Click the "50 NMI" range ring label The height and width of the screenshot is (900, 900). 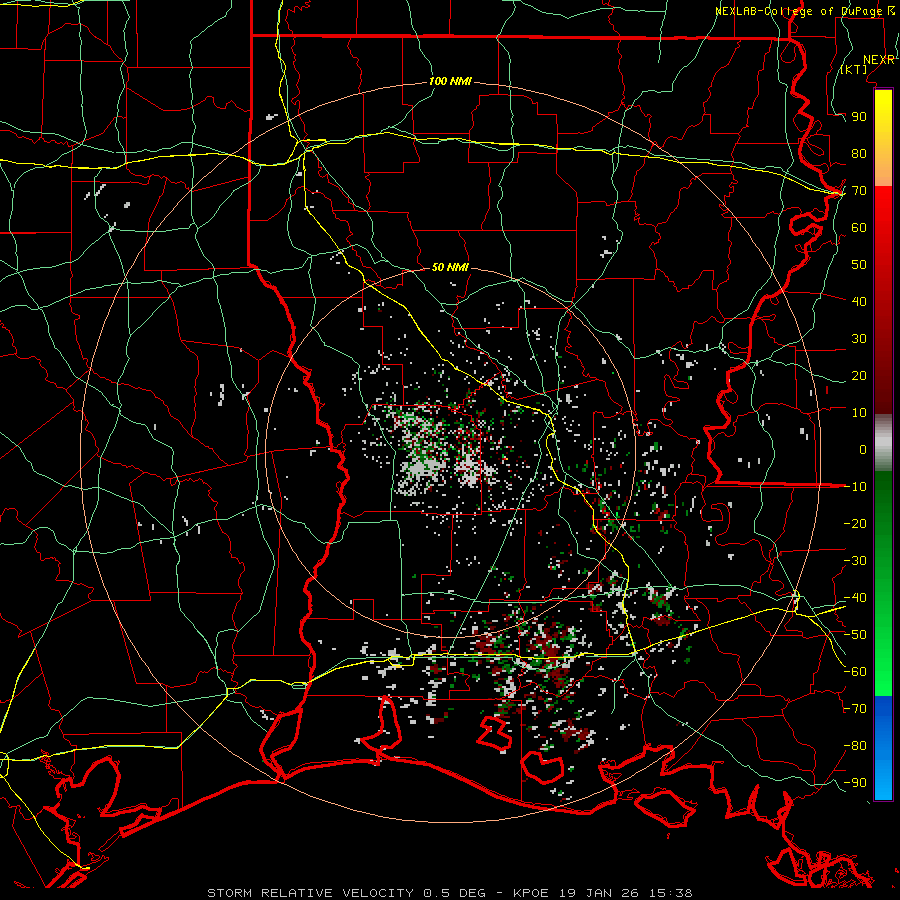[x=450, y=267]
